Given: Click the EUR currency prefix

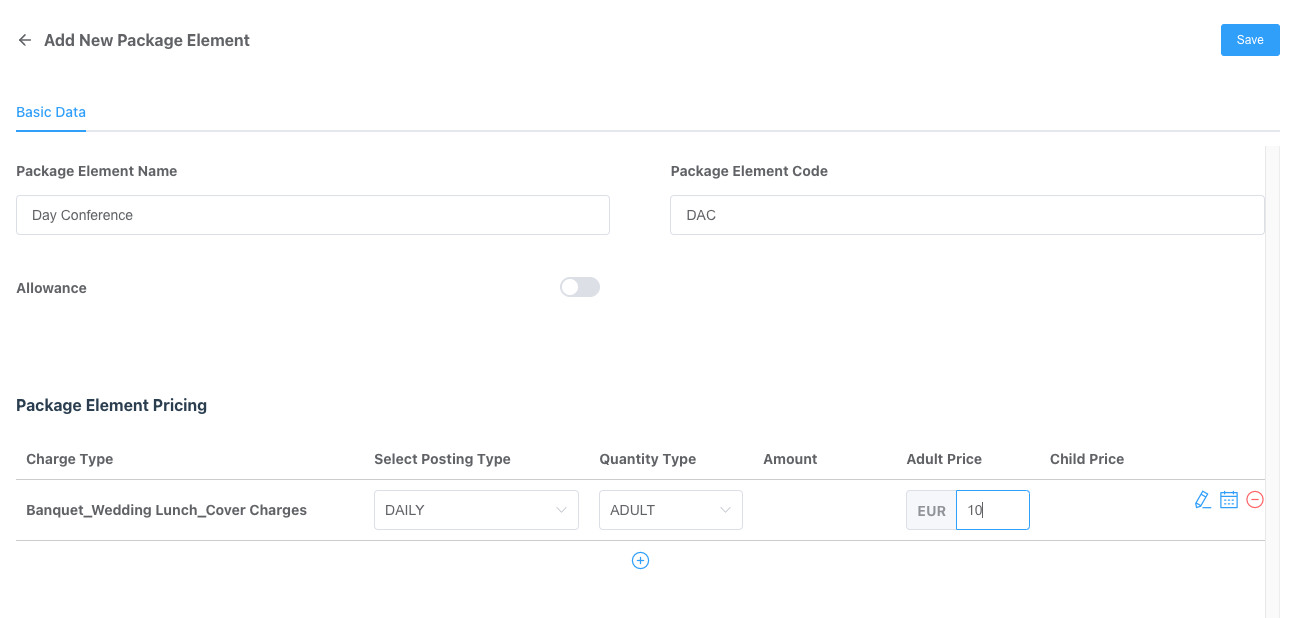Looking at the screenshot, I should [x=931, y=511].
